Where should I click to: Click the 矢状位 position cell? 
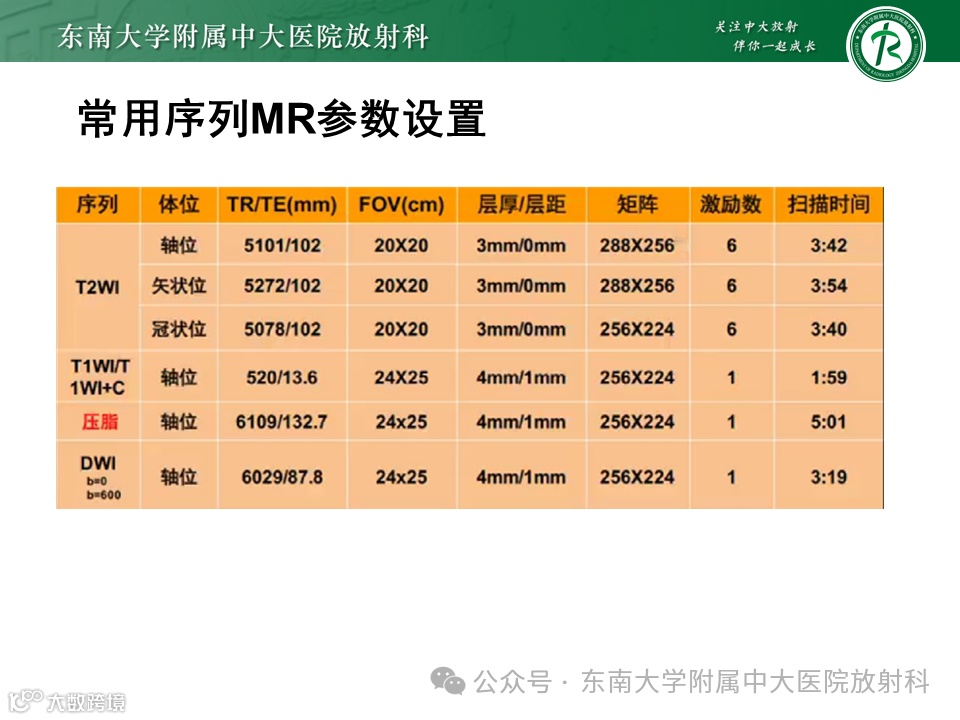point(179,286)
